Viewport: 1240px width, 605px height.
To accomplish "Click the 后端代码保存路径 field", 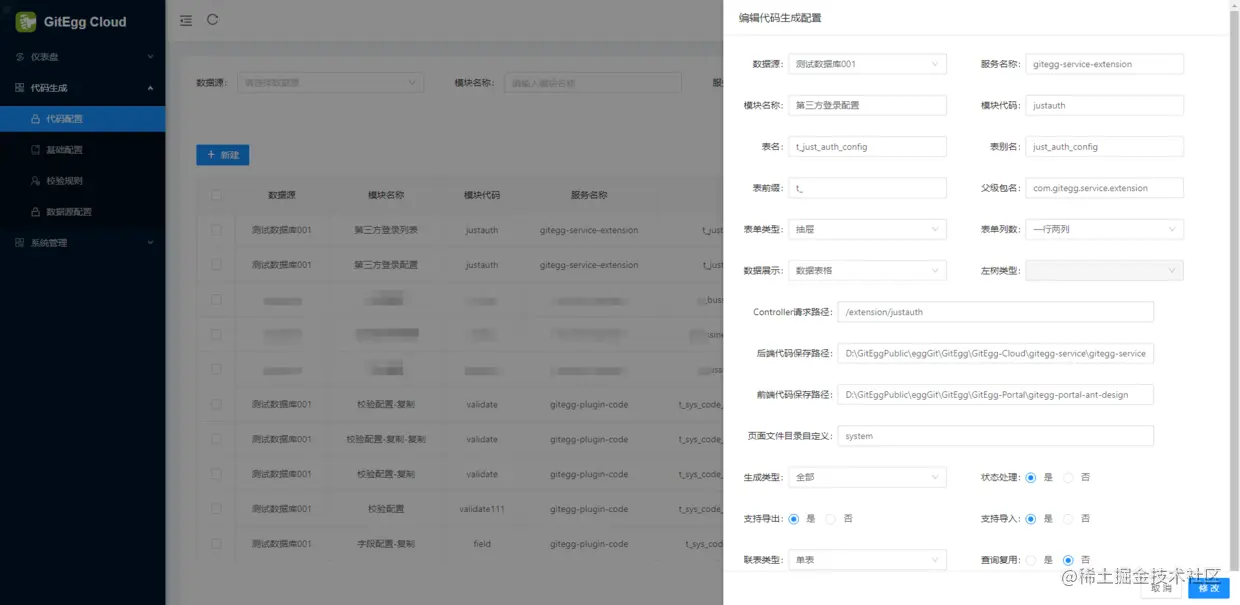I will [x=996, y=353].
